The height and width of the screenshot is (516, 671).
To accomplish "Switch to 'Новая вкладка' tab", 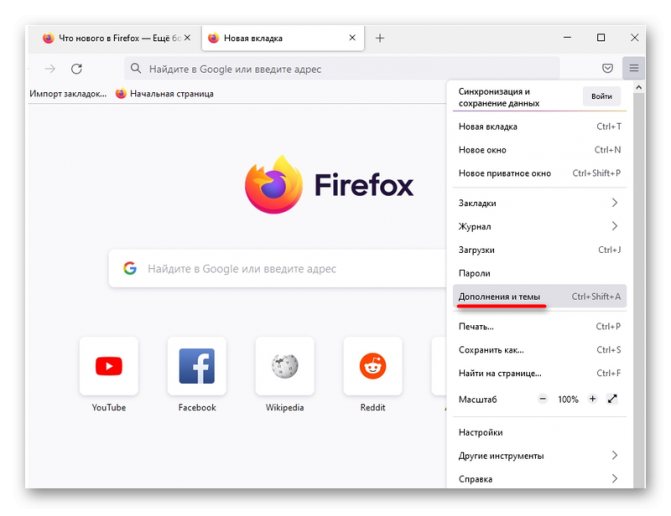I will click(282, 38).
